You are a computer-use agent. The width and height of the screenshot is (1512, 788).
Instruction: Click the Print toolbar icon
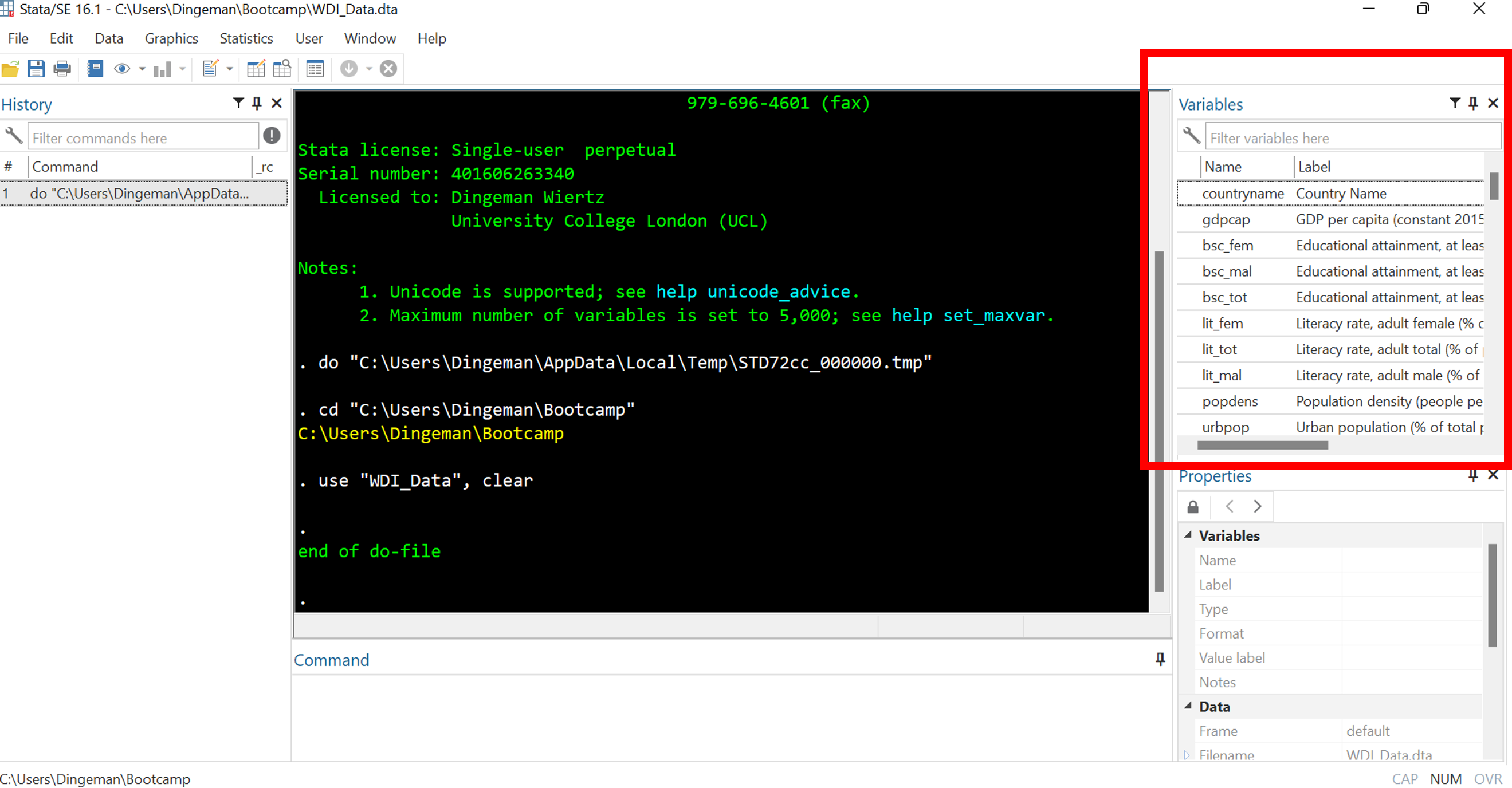(62, 69)
